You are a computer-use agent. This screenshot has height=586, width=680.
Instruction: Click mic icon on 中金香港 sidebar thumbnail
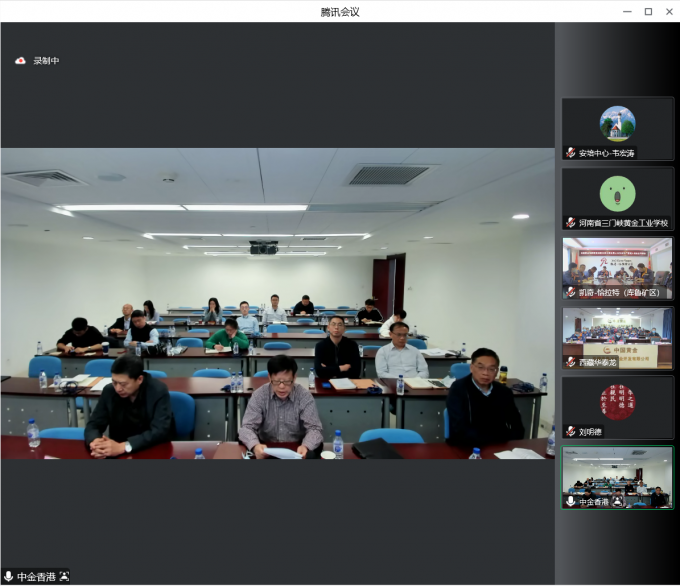point(571,501)
